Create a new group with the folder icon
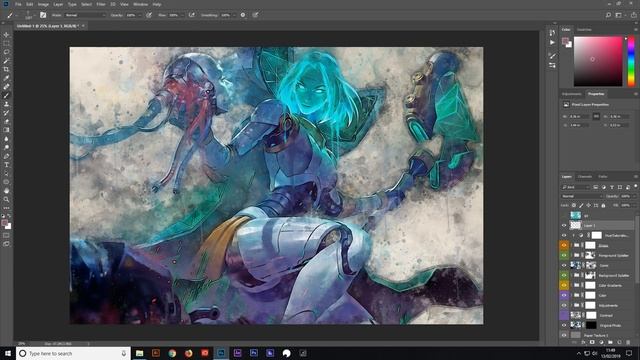The image size is (640, 360). click(610, 342)
